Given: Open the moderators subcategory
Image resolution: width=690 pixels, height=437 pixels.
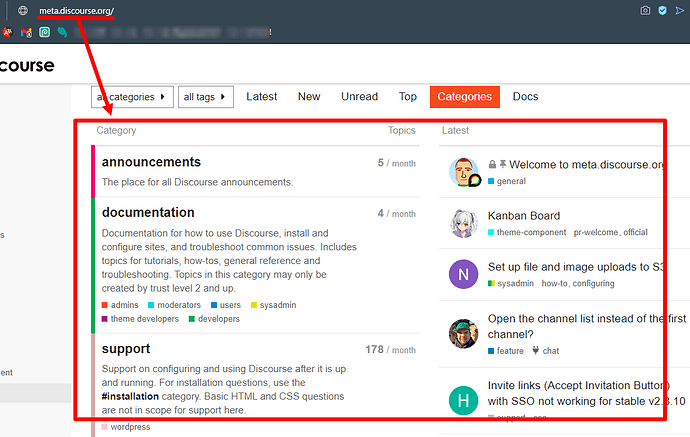Looking at the screenshot, I should (175, 305).
